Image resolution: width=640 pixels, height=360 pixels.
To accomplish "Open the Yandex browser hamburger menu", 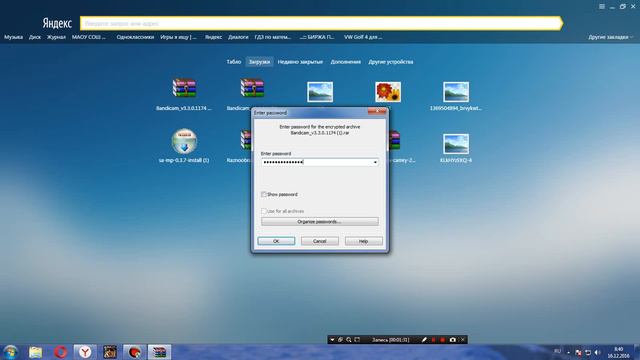I will point(602,7).
